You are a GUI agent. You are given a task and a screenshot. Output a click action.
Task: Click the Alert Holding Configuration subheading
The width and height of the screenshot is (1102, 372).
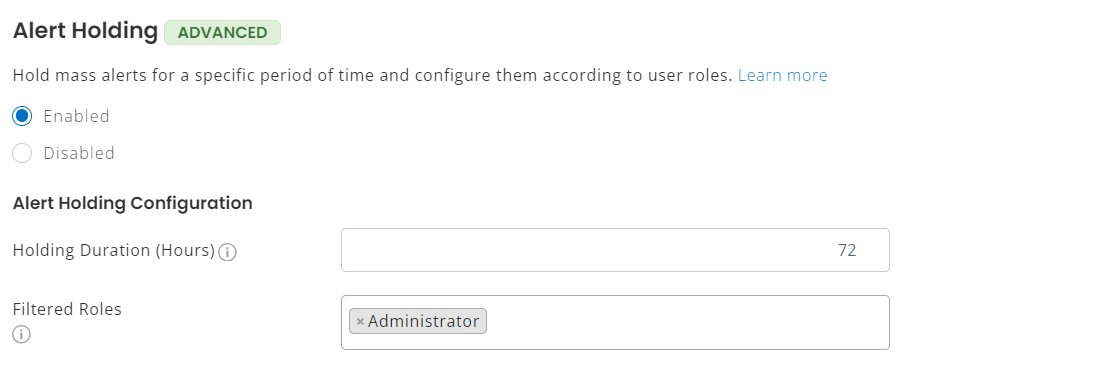tap(132, 203)
